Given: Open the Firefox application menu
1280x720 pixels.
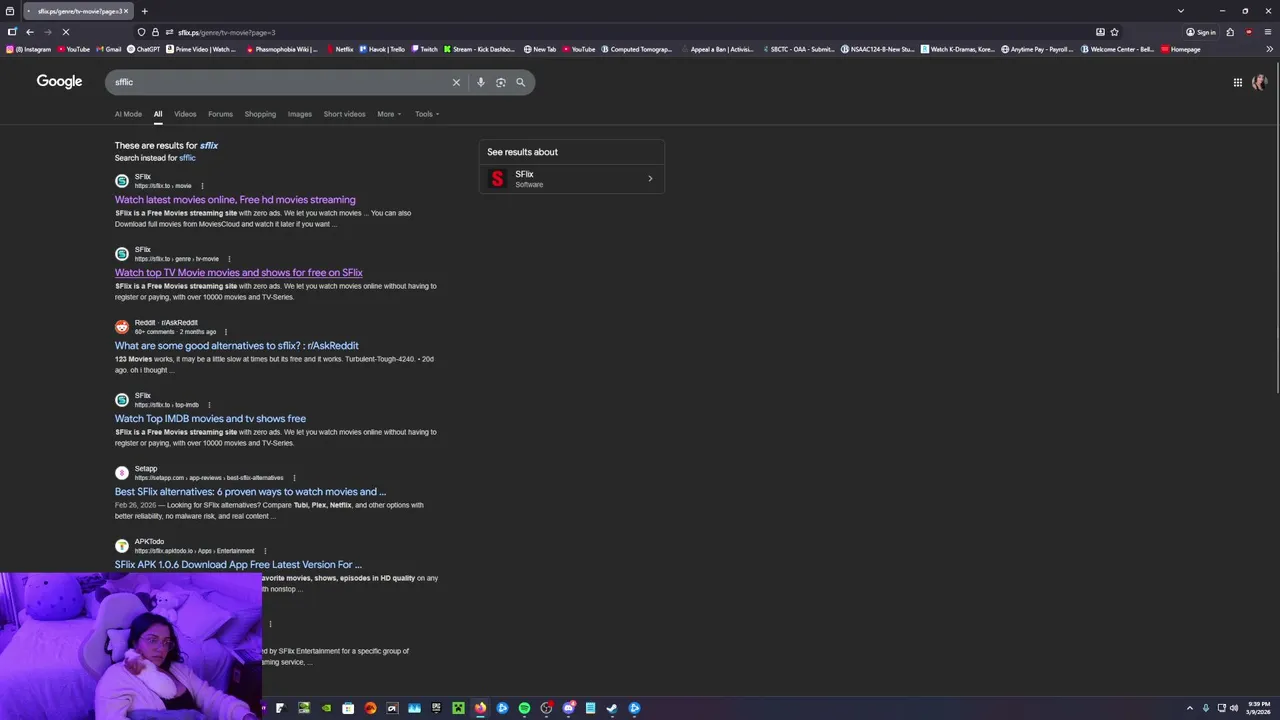Looking at the screenshot, I should tap(1268, 32).
